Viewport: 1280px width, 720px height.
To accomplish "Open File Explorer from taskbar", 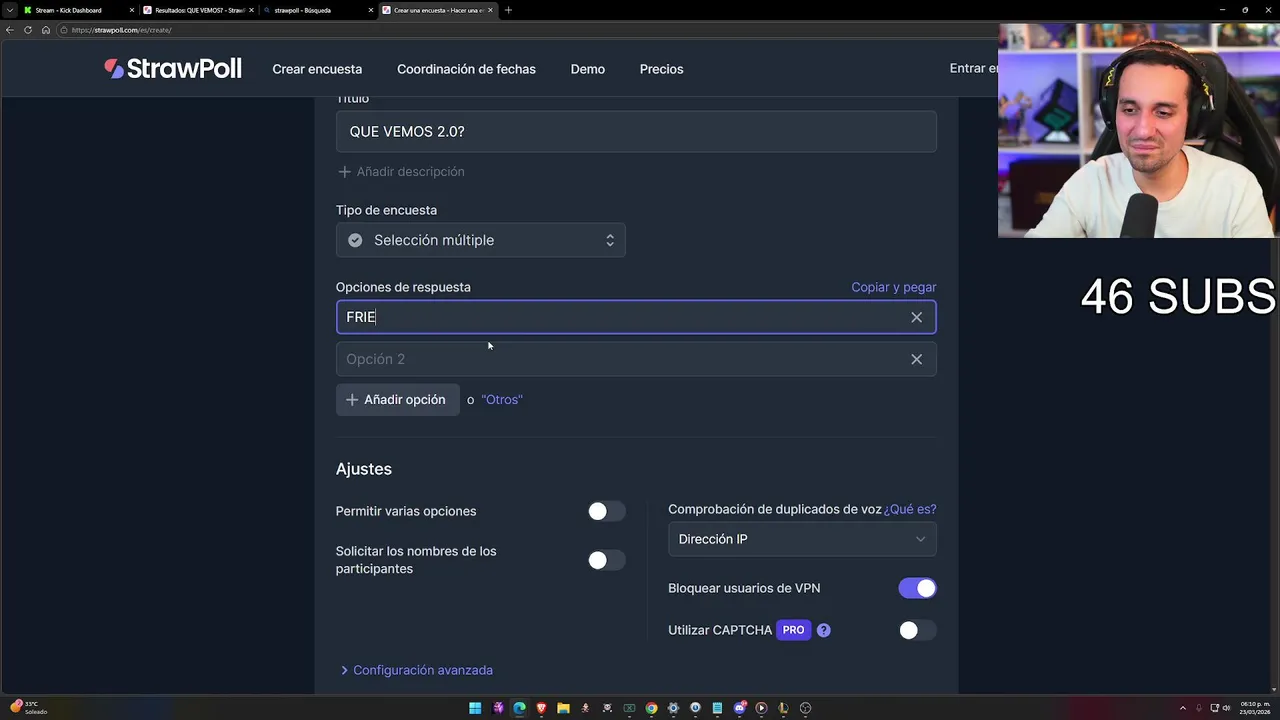I will 563,708.
